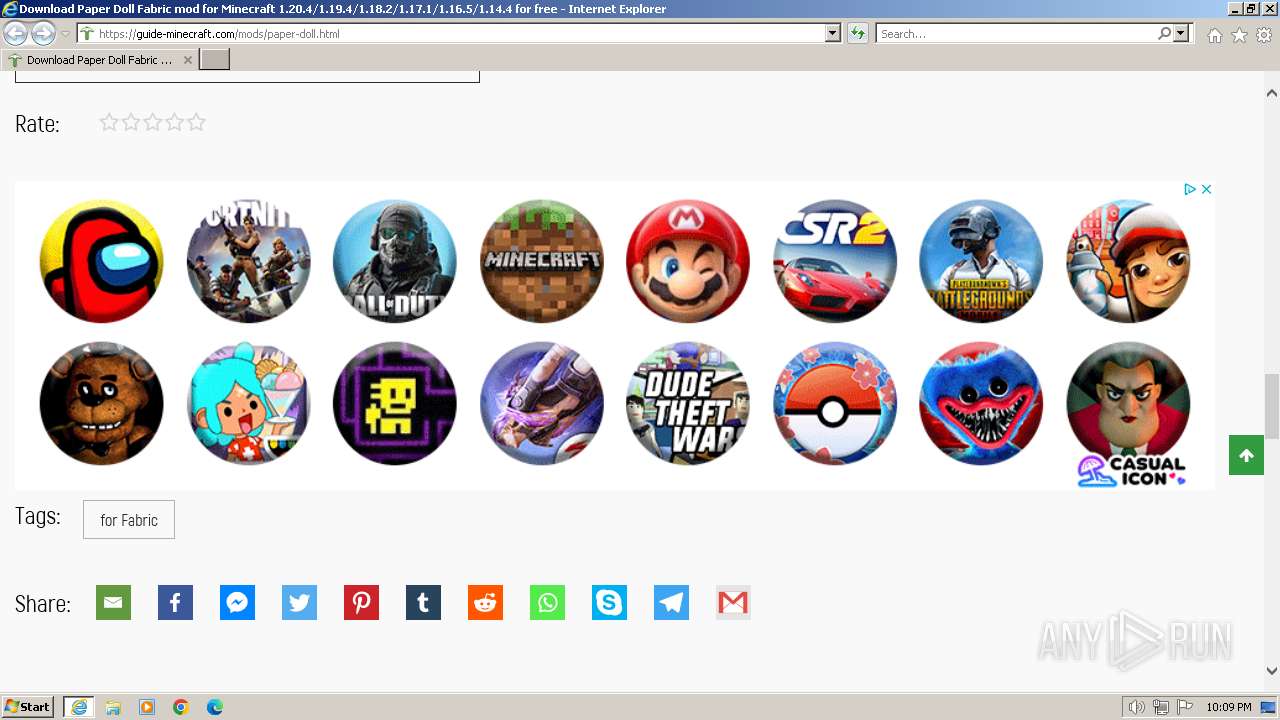This screenshot has width=1280, height=720.
Task: Click the browser Search field
Action: click(x=1017, y=34)
